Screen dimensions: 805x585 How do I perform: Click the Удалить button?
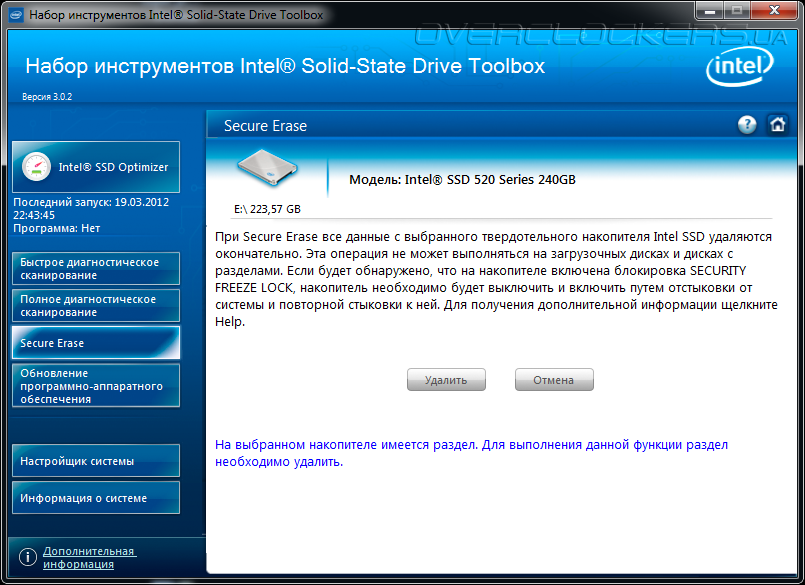[x=446, y=380]
